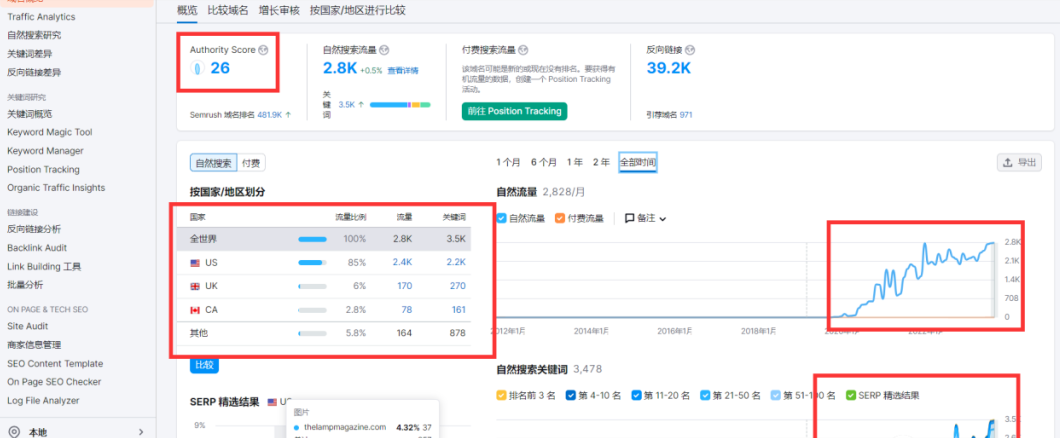Open Organic Traffic Insights in sidebar
The width and height of the screenshot is (1060, 438).
pyautogui.click(x=56, y=188)
